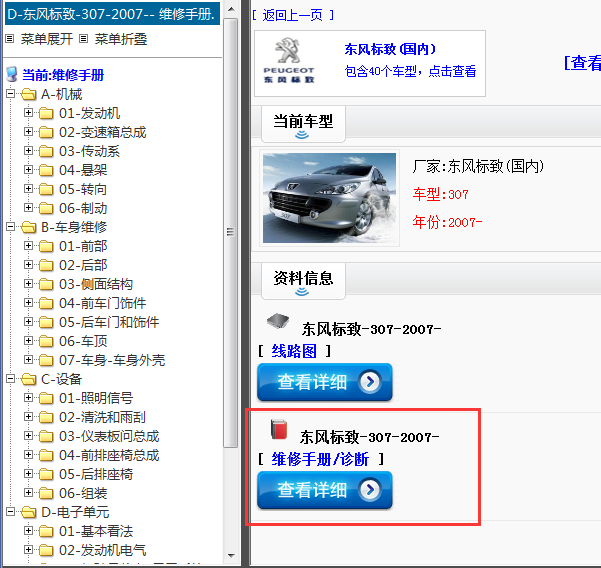Open the 资料信息 tab
Image resolution: width=601 pixels, height=568 pixels.
pyautogui.click(x=303, y=281)
